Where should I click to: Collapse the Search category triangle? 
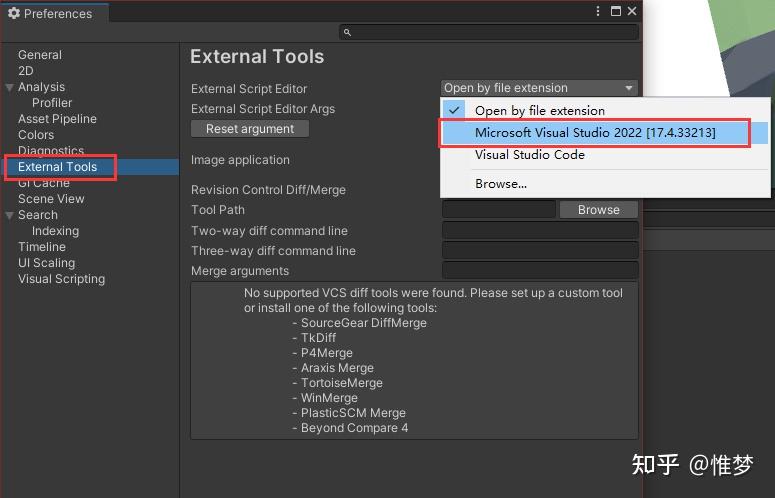click(x=9, y=215)
